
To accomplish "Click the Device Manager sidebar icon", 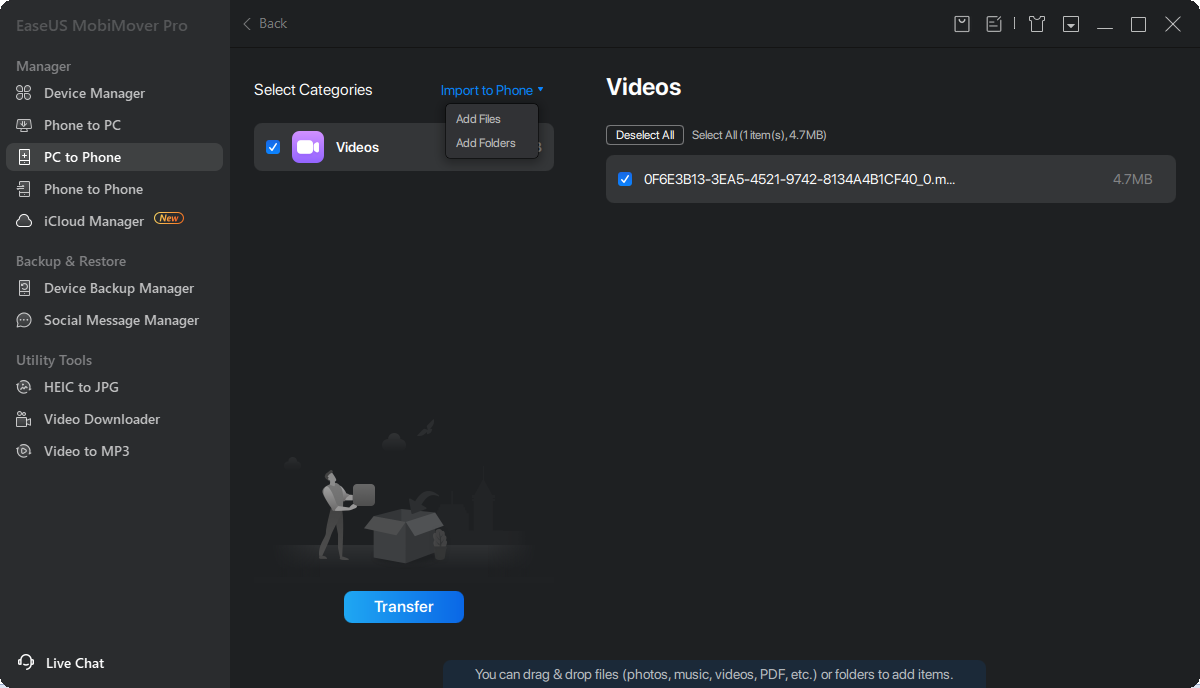I will [x=24, y=93].
